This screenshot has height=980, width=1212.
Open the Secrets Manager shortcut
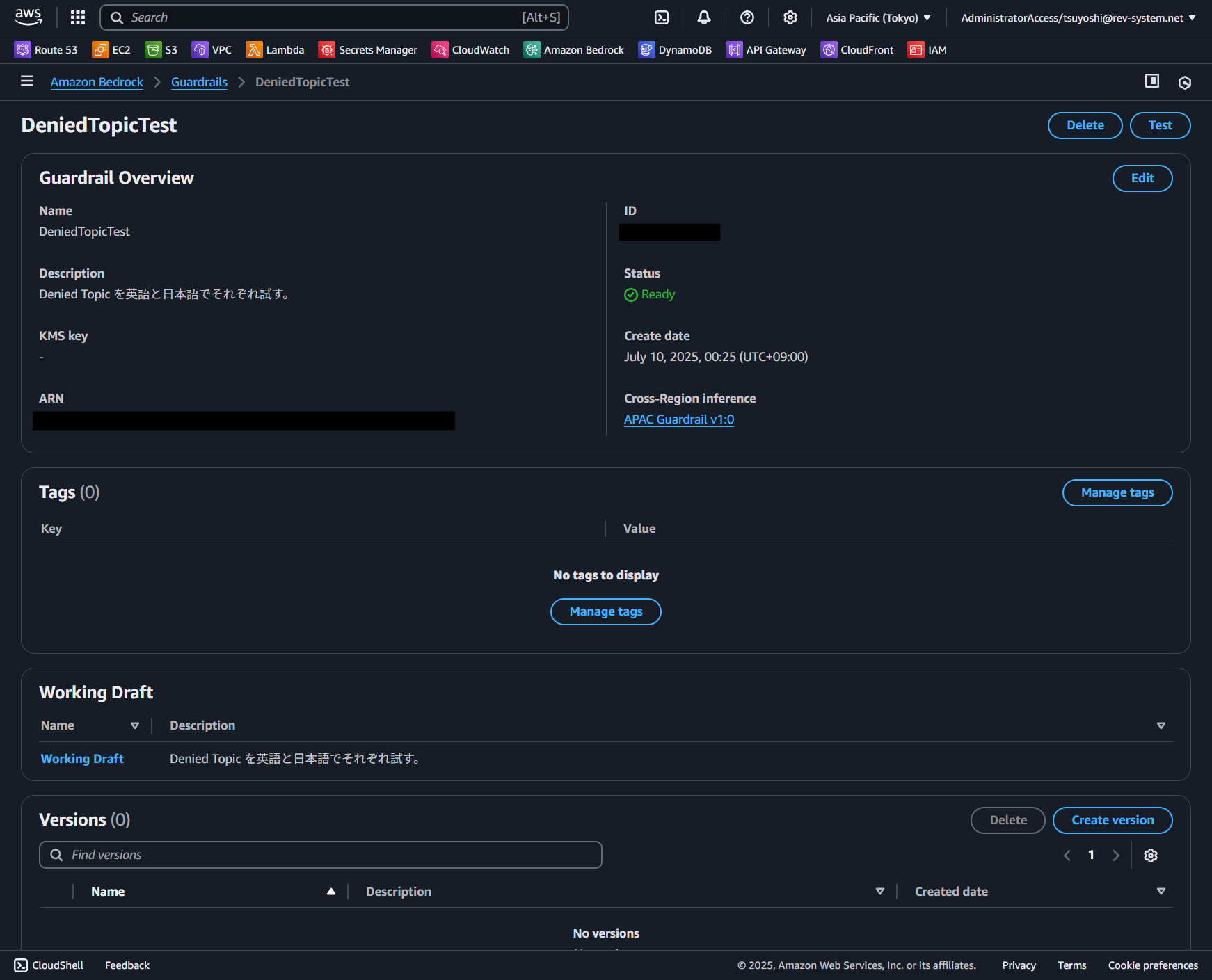pyautogui.click(x=367, y=49)
